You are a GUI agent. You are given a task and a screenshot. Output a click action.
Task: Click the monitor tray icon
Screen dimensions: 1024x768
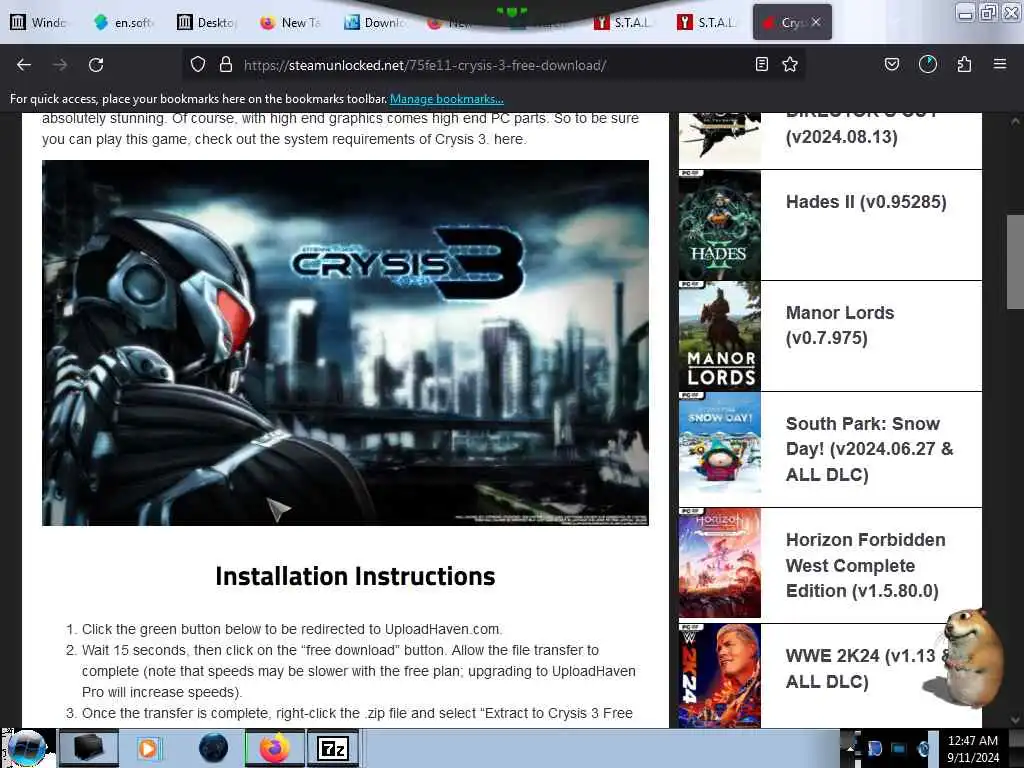899,748
